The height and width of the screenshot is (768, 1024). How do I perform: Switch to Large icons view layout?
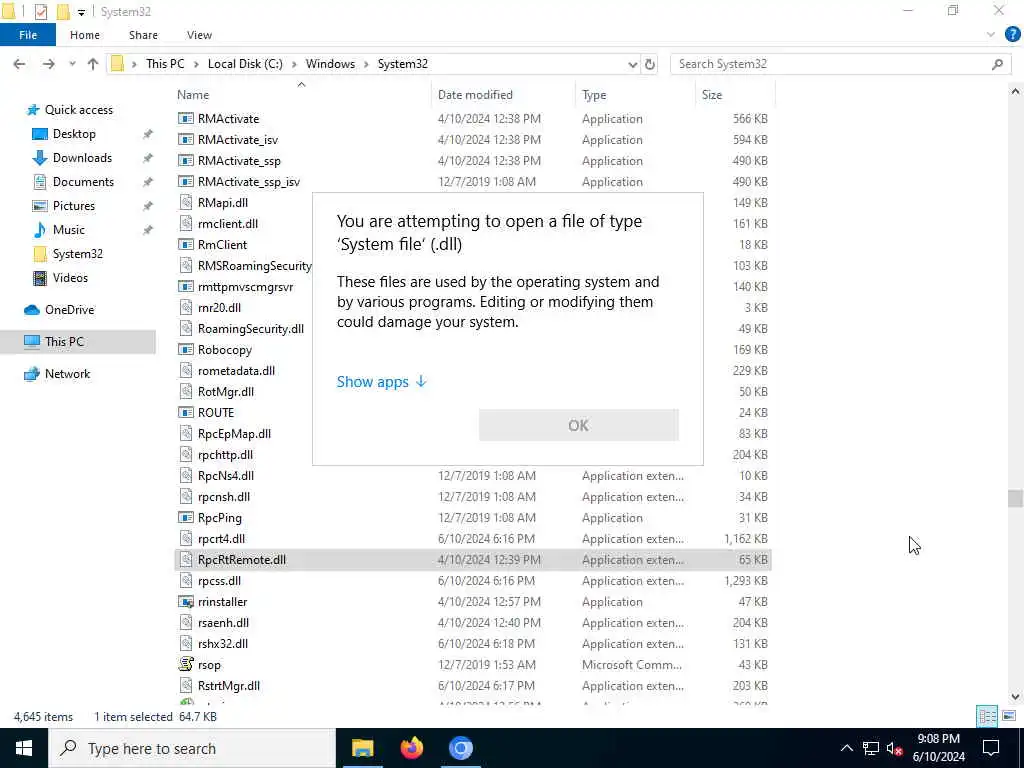(1009, 716)
